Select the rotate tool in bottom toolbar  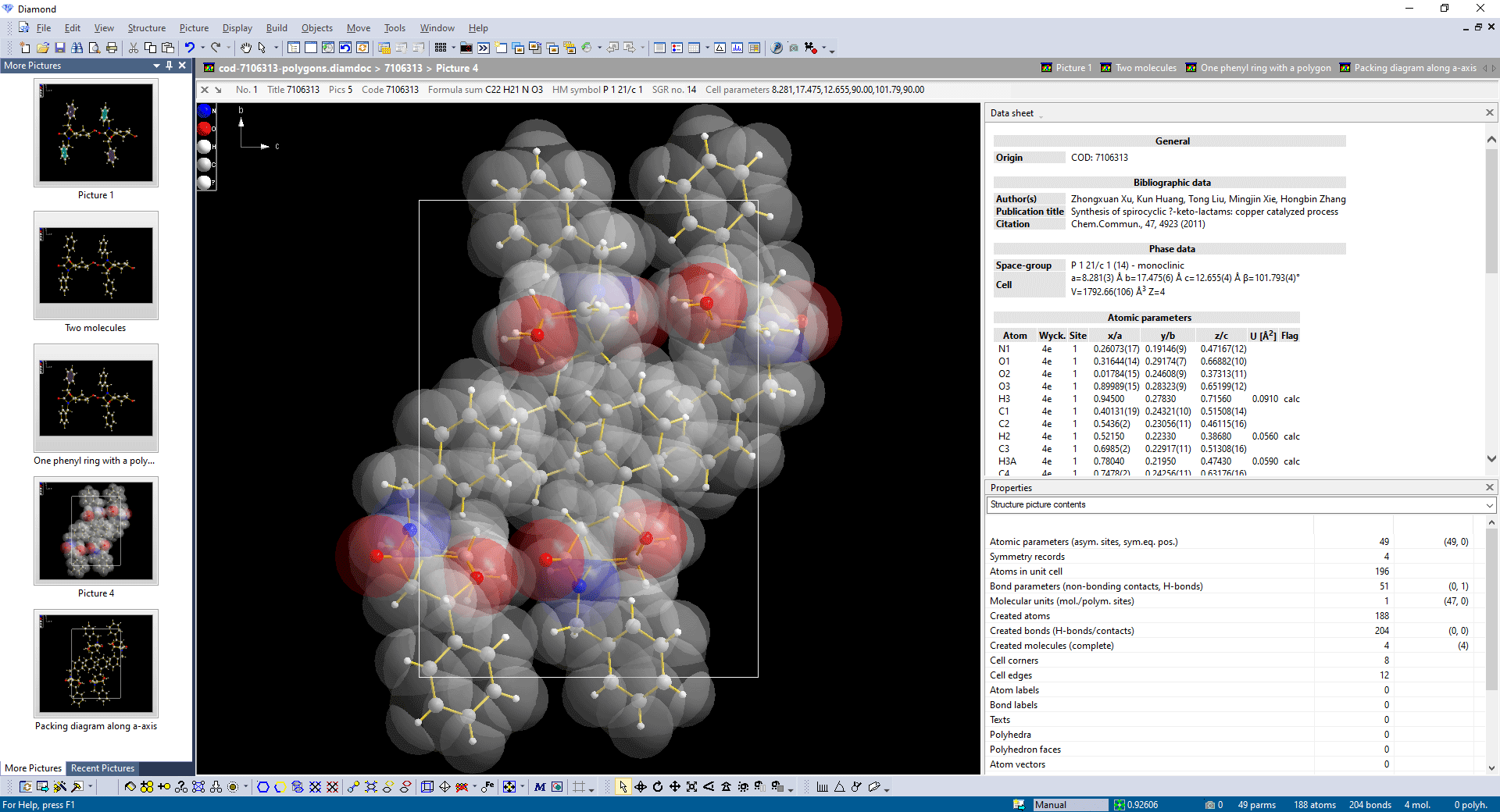tap(658, 787)
